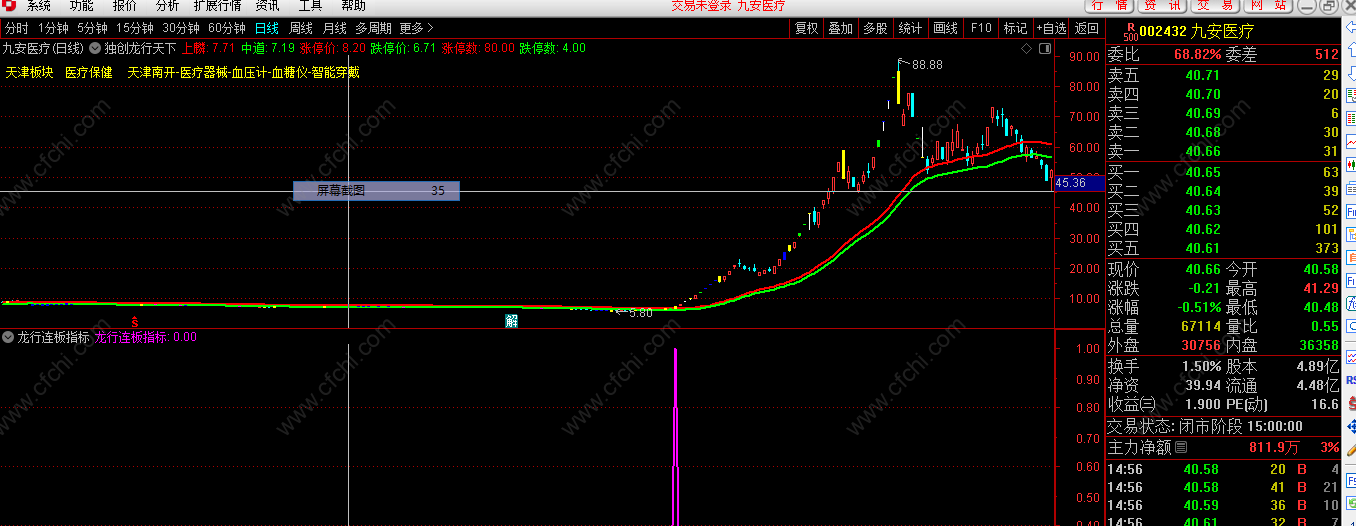
Task: Open the 功能 menu
Action: coord(82,6)
